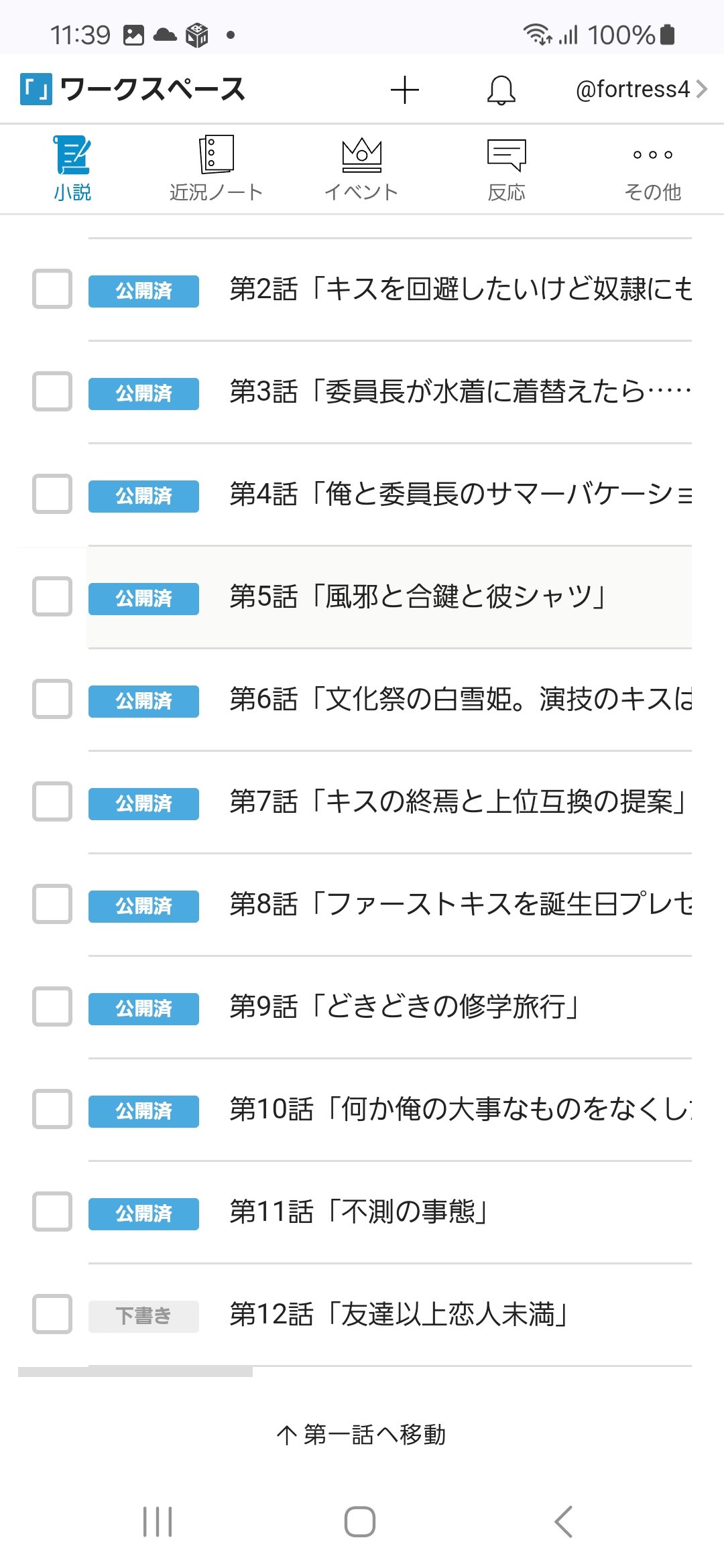Open the 近況ノート notebook icon

pos(216,155)
